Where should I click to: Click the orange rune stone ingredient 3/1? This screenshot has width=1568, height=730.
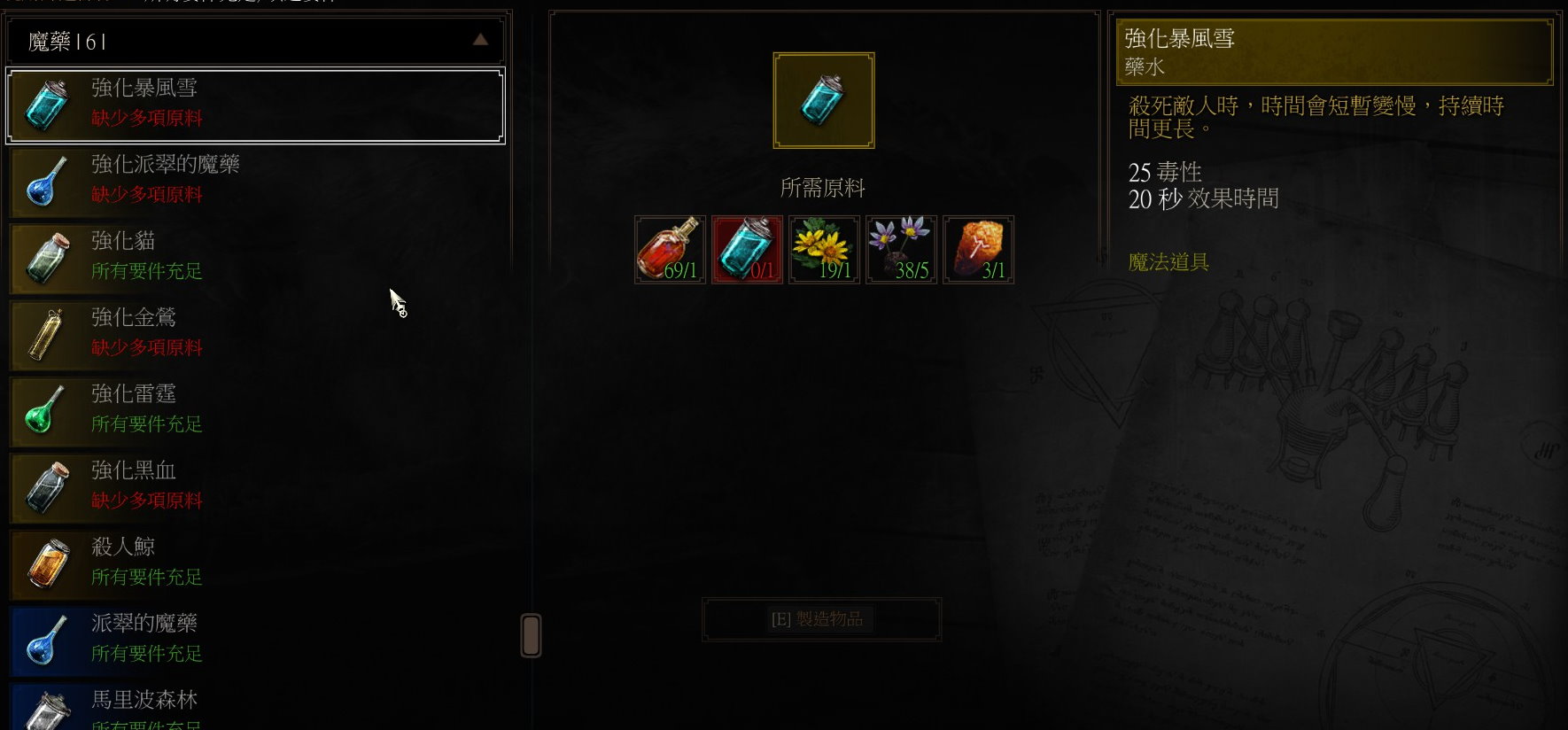click(978, 250)
